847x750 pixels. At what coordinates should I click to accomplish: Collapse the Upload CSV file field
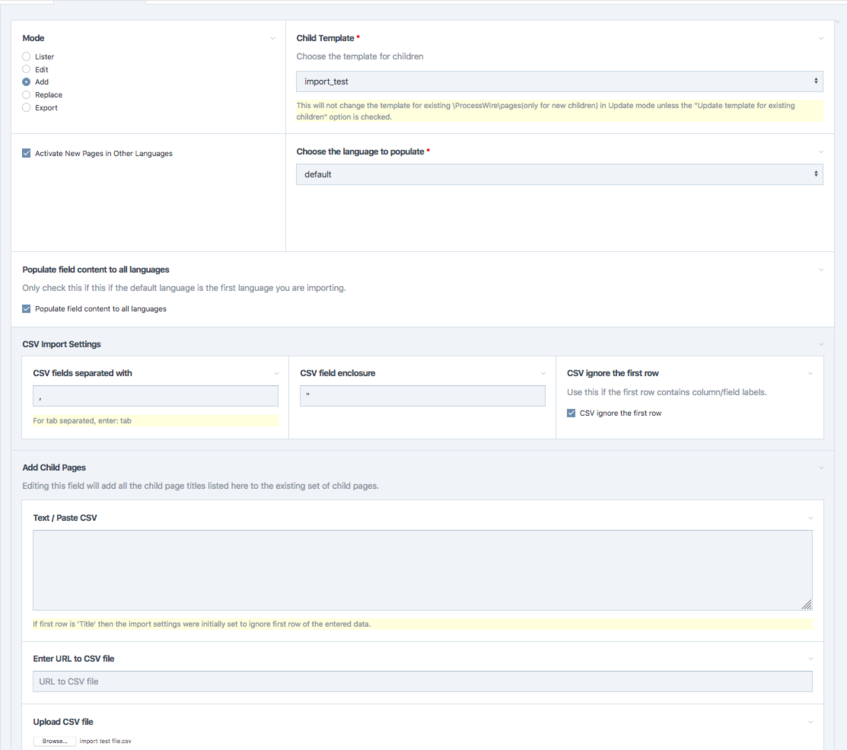(811, 722)
